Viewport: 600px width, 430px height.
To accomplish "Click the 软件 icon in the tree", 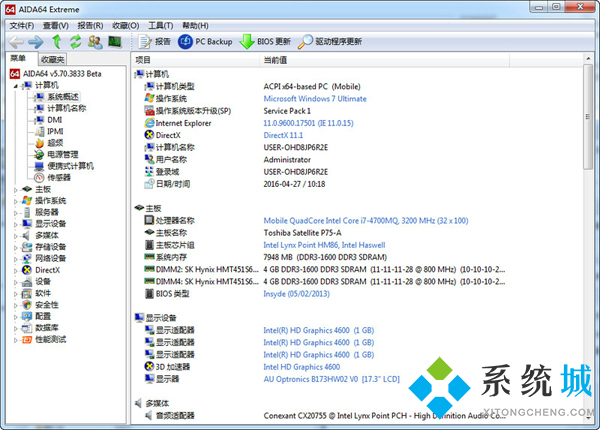I will (27, 293).
